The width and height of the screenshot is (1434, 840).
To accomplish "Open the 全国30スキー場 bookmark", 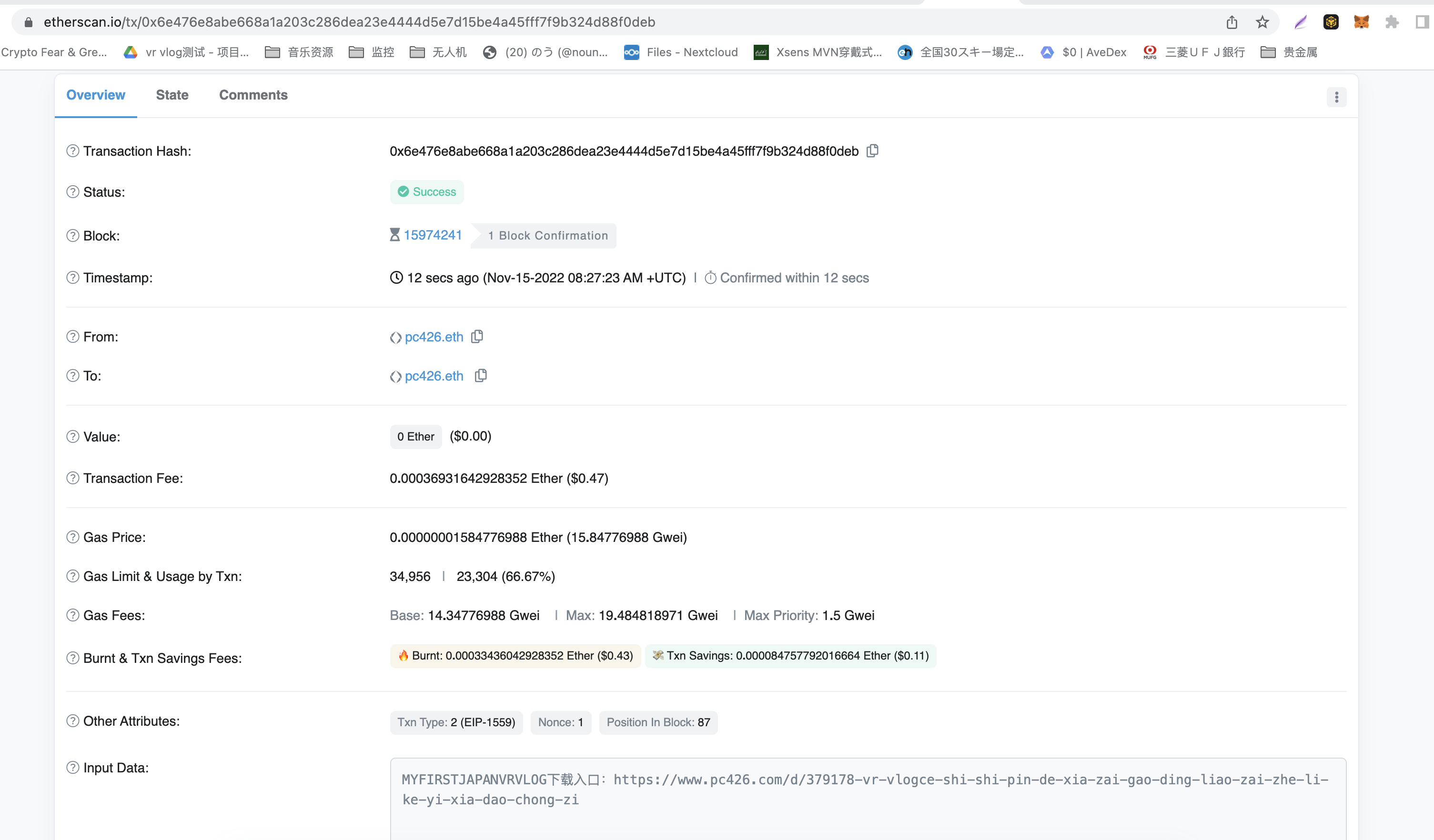I will click(960, 52).
